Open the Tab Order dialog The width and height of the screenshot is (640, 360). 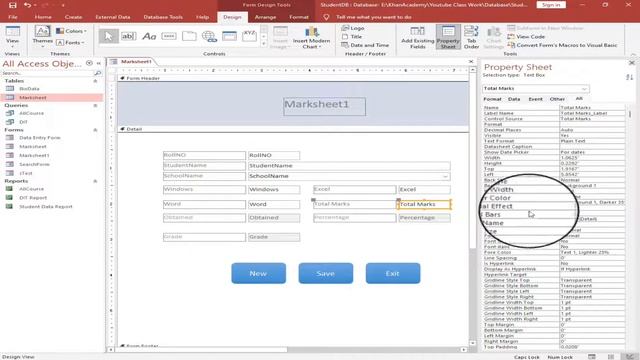click(x=471, y=38)
